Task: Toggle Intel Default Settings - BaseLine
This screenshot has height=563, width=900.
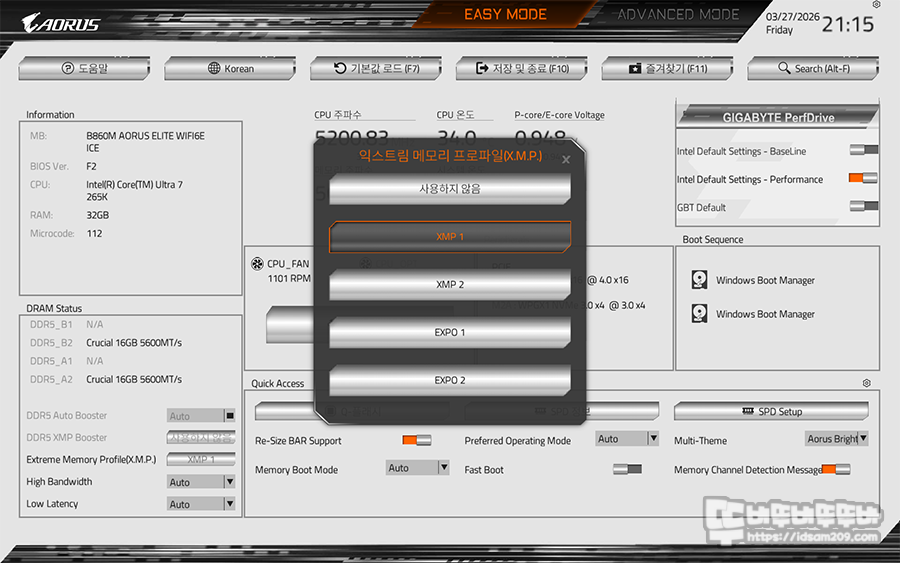Action: [x=864, y=150]
